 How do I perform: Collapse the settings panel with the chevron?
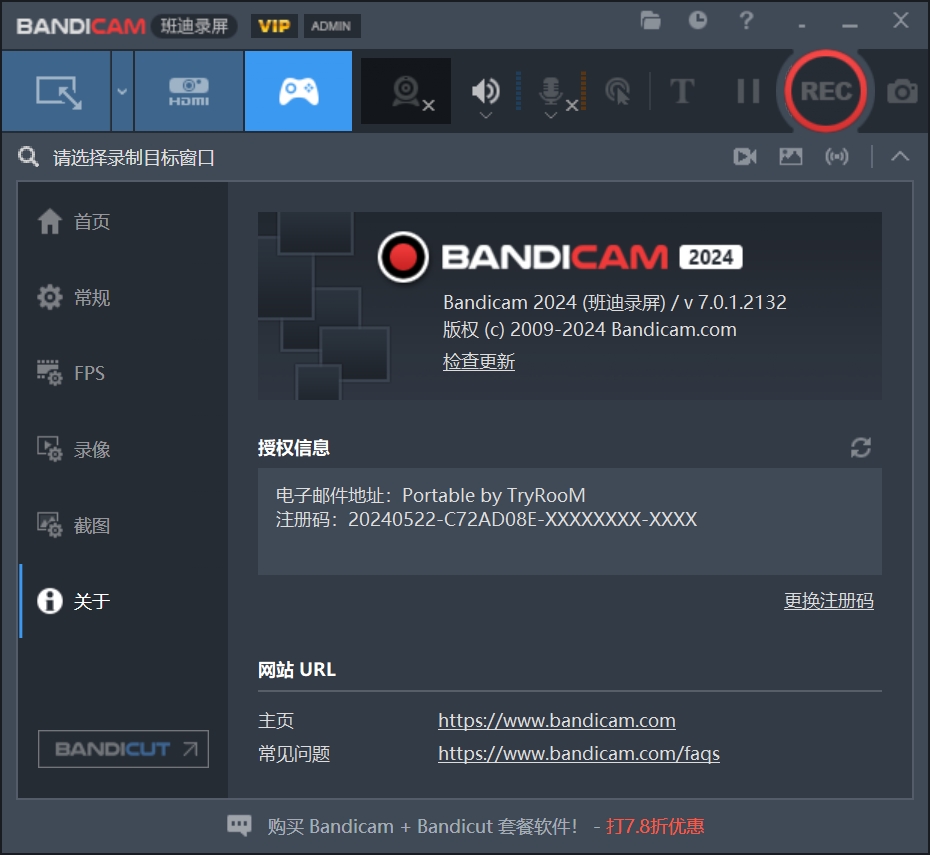pyautogui.click(x=900, y=157)
